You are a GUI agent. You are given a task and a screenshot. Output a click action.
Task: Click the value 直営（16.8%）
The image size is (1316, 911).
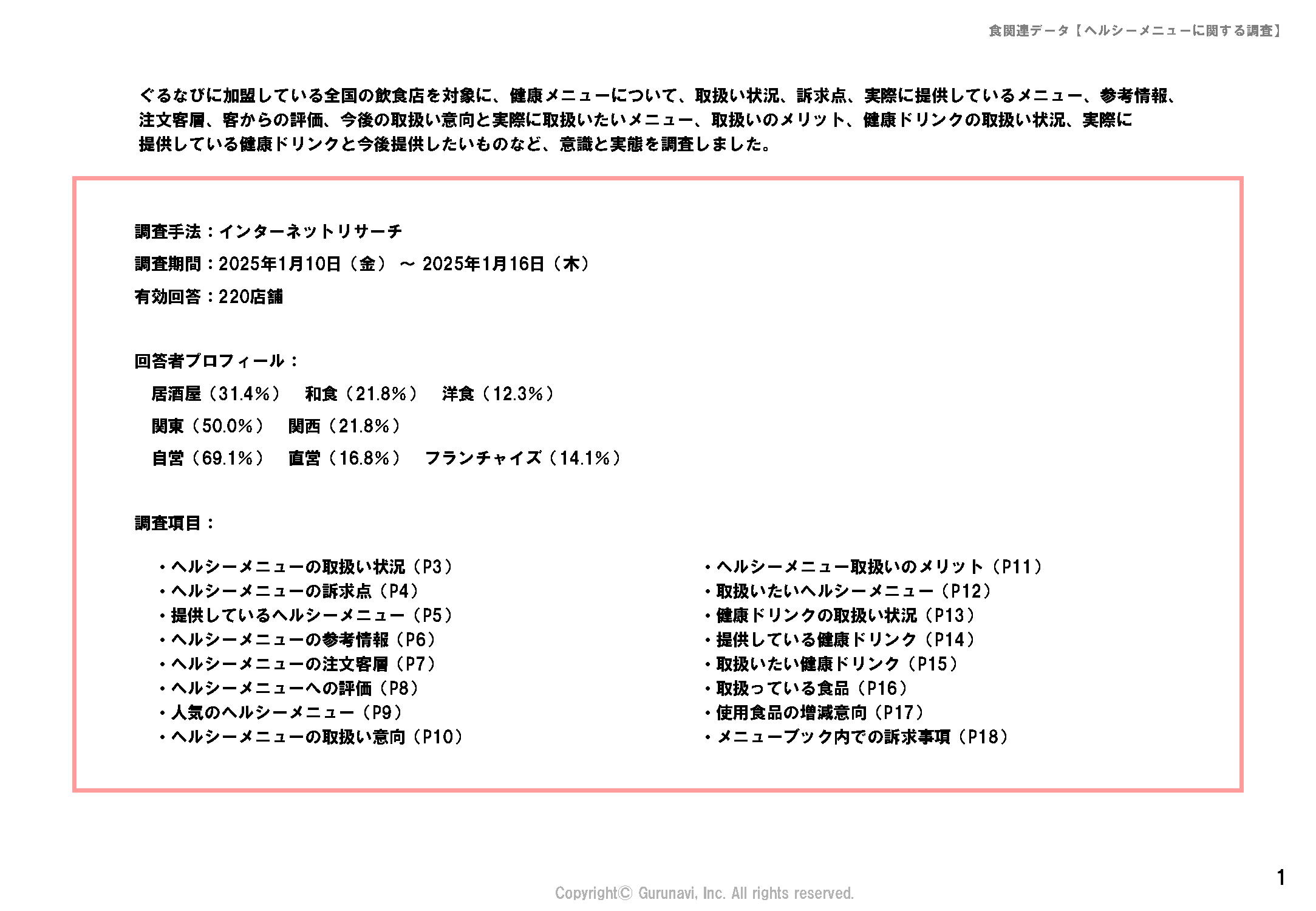pos(344,459)
